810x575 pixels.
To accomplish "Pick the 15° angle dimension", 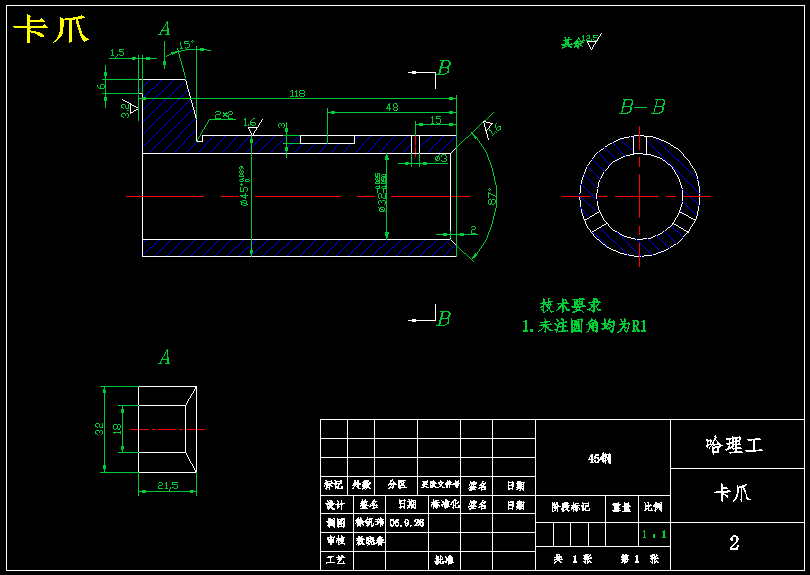I will pos(186,45).
